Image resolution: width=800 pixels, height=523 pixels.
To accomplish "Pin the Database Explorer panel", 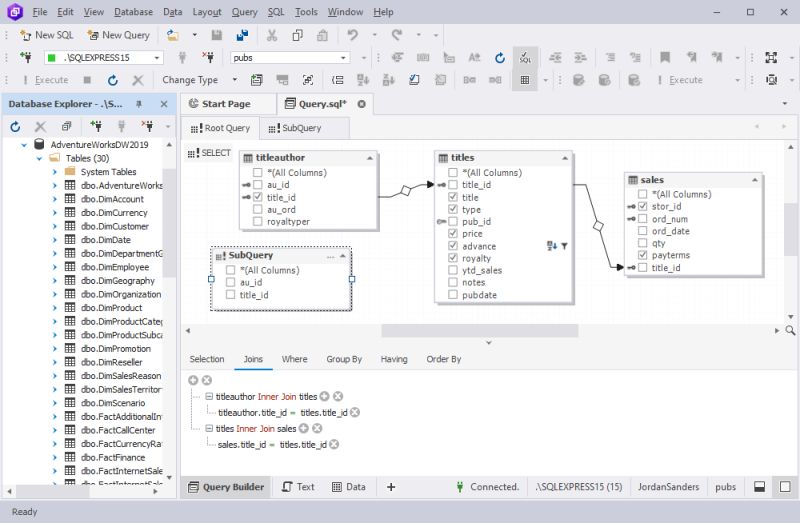I will (139, 104).
